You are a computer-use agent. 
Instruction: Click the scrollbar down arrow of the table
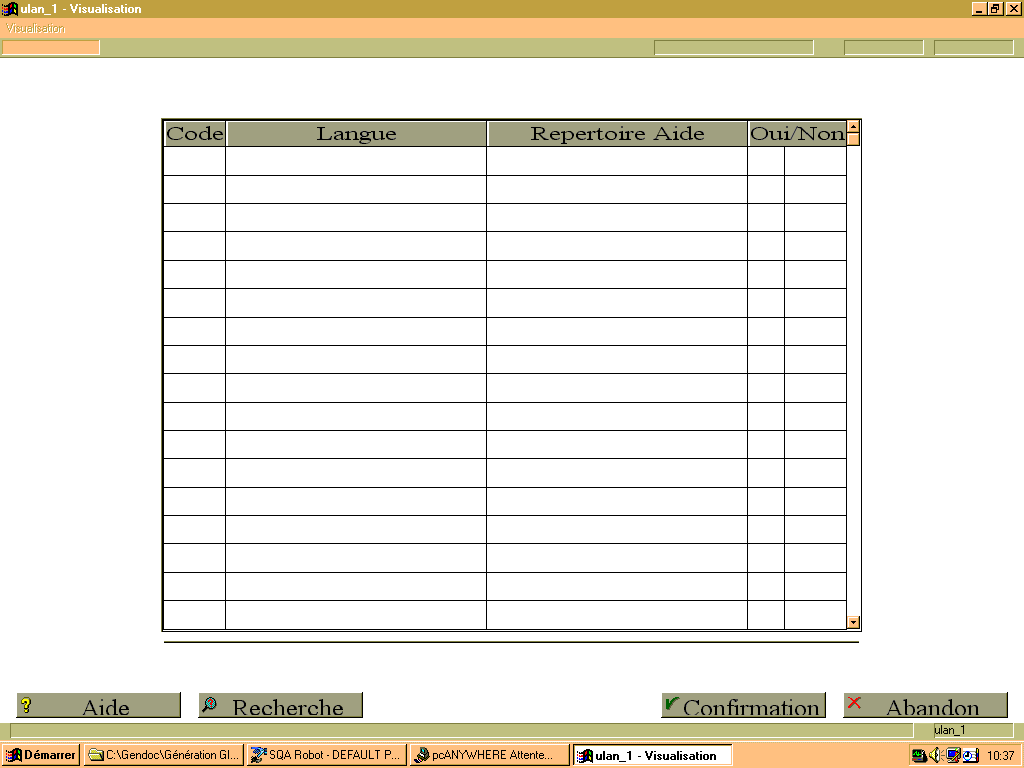853,622
